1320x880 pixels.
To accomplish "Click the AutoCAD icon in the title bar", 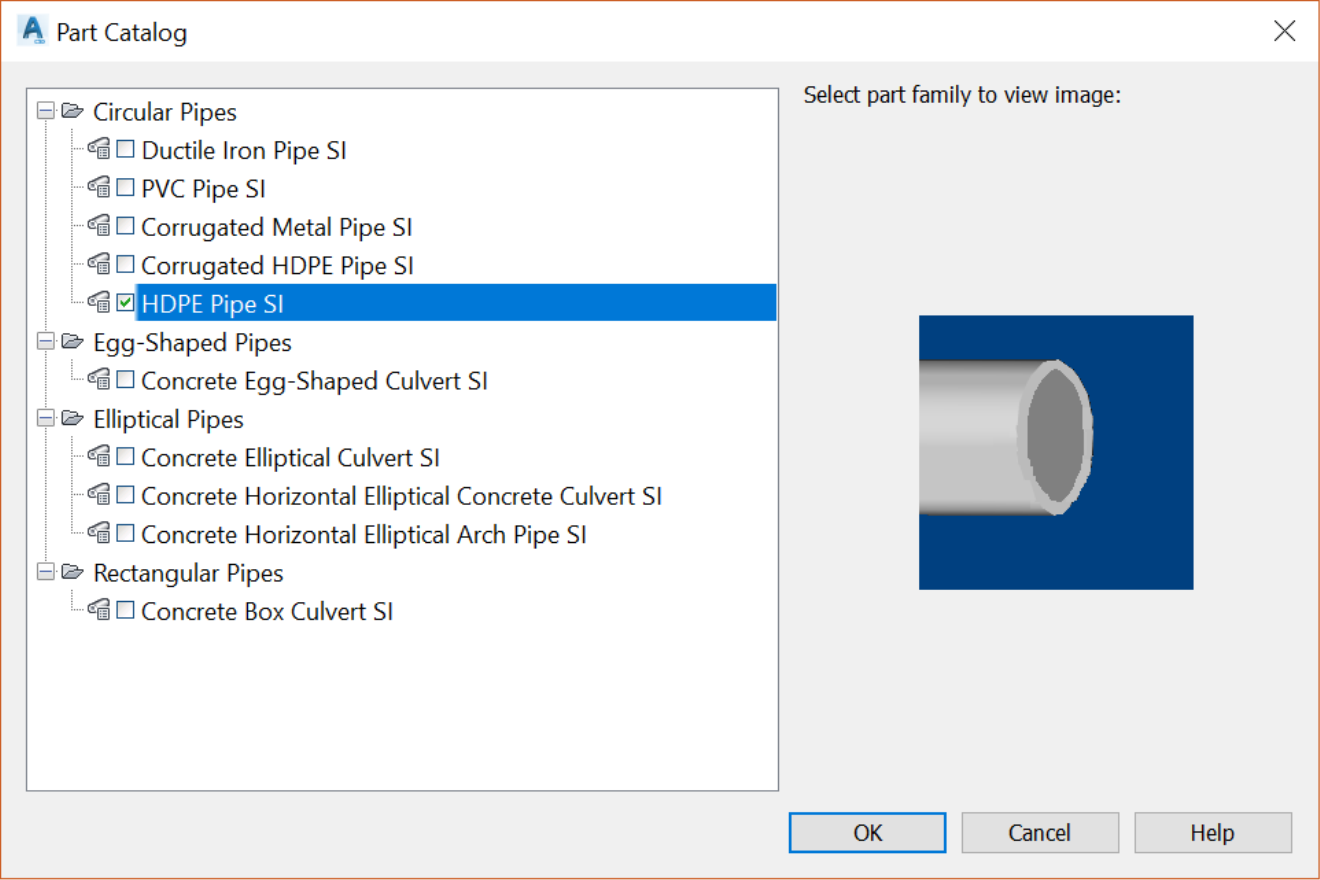I will coord(32,31).
